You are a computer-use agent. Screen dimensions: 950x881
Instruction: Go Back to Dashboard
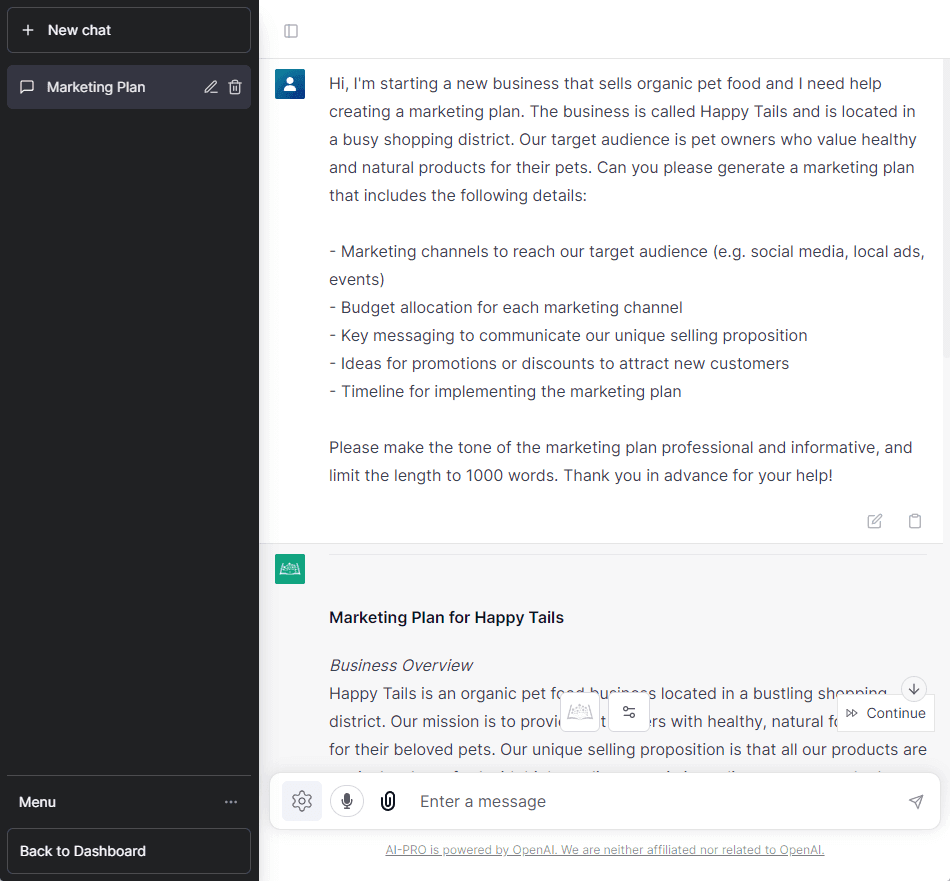click(x=128, y=851)
